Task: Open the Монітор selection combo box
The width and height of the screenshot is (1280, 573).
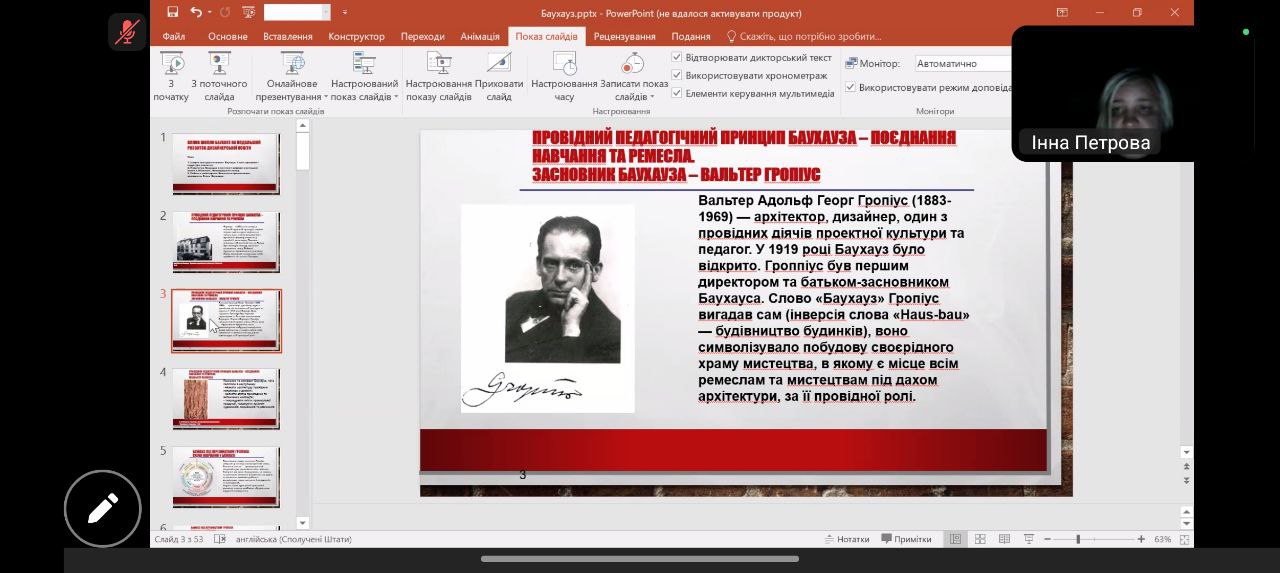Action: (962, 64)
